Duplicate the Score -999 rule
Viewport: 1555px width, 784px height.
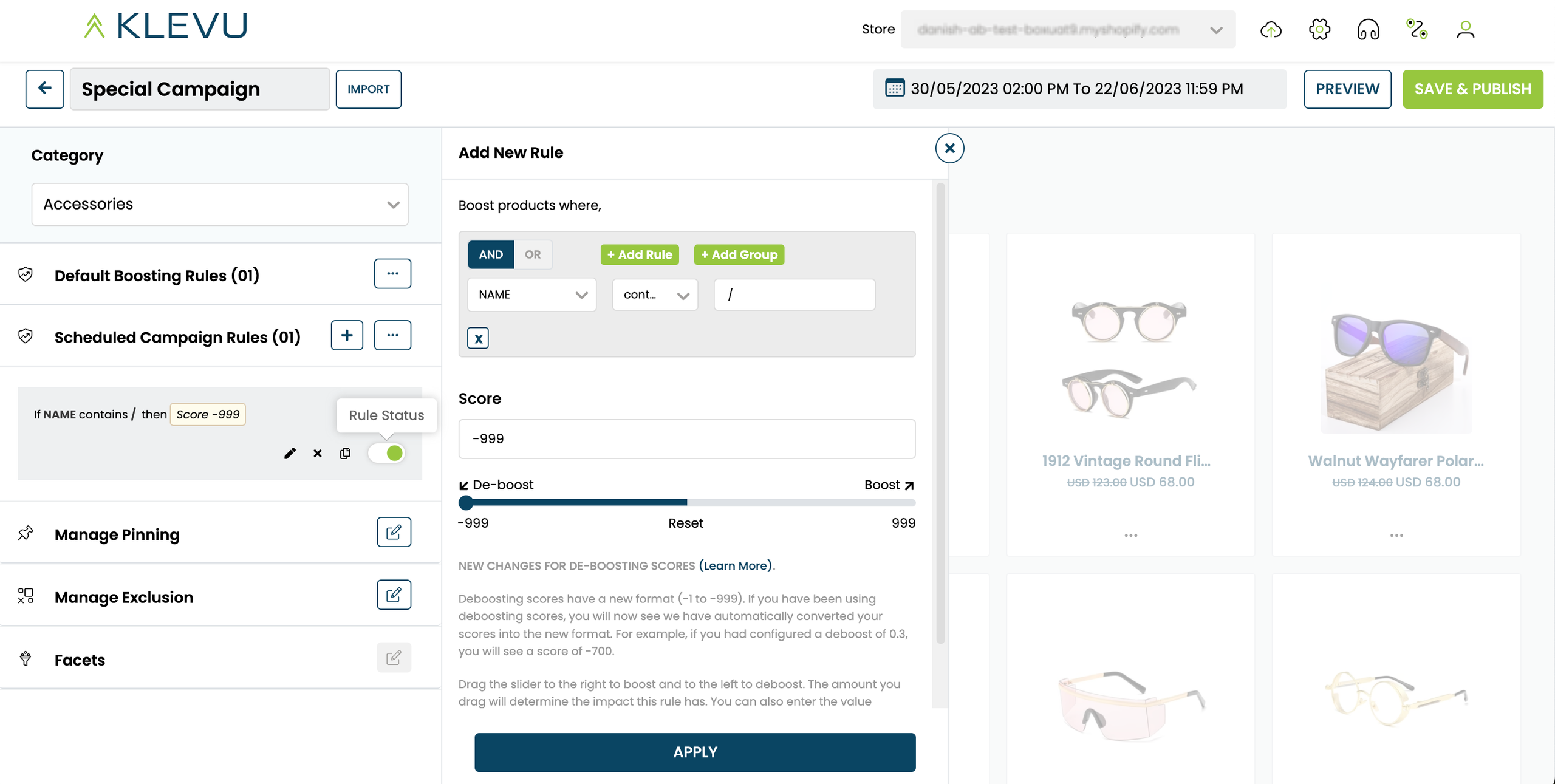coord(345,453)
